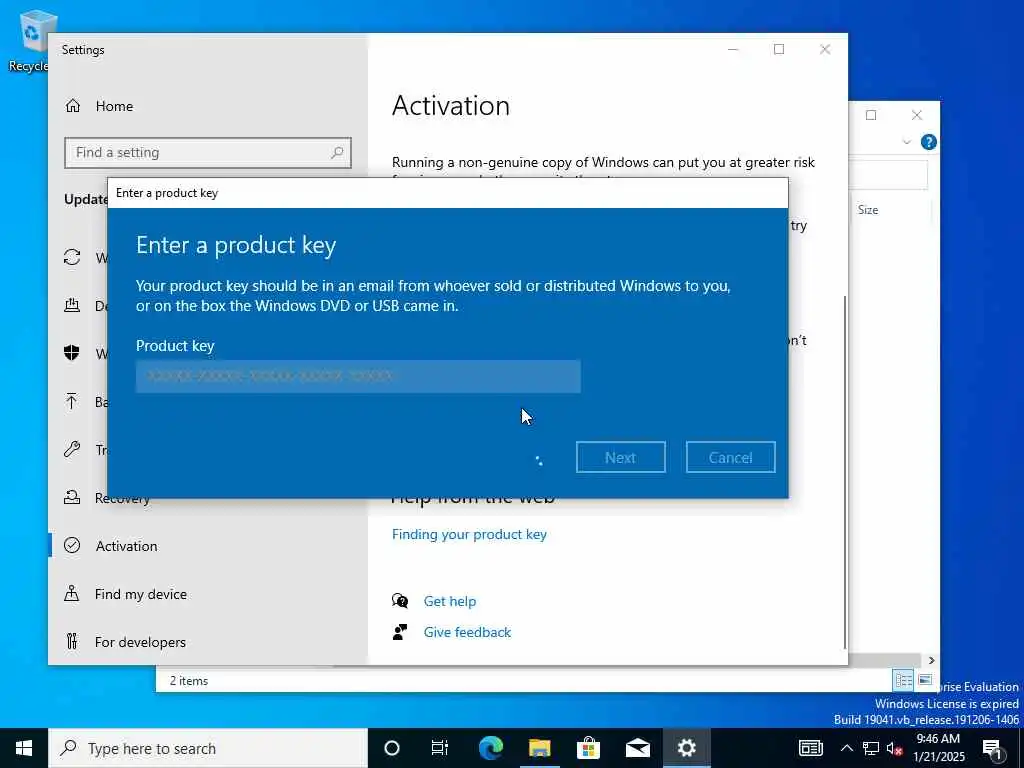Switch File Explorer to large icons view
This screenshot has height=768, width=1024.
pyautogui.click(x=925, y=680)
